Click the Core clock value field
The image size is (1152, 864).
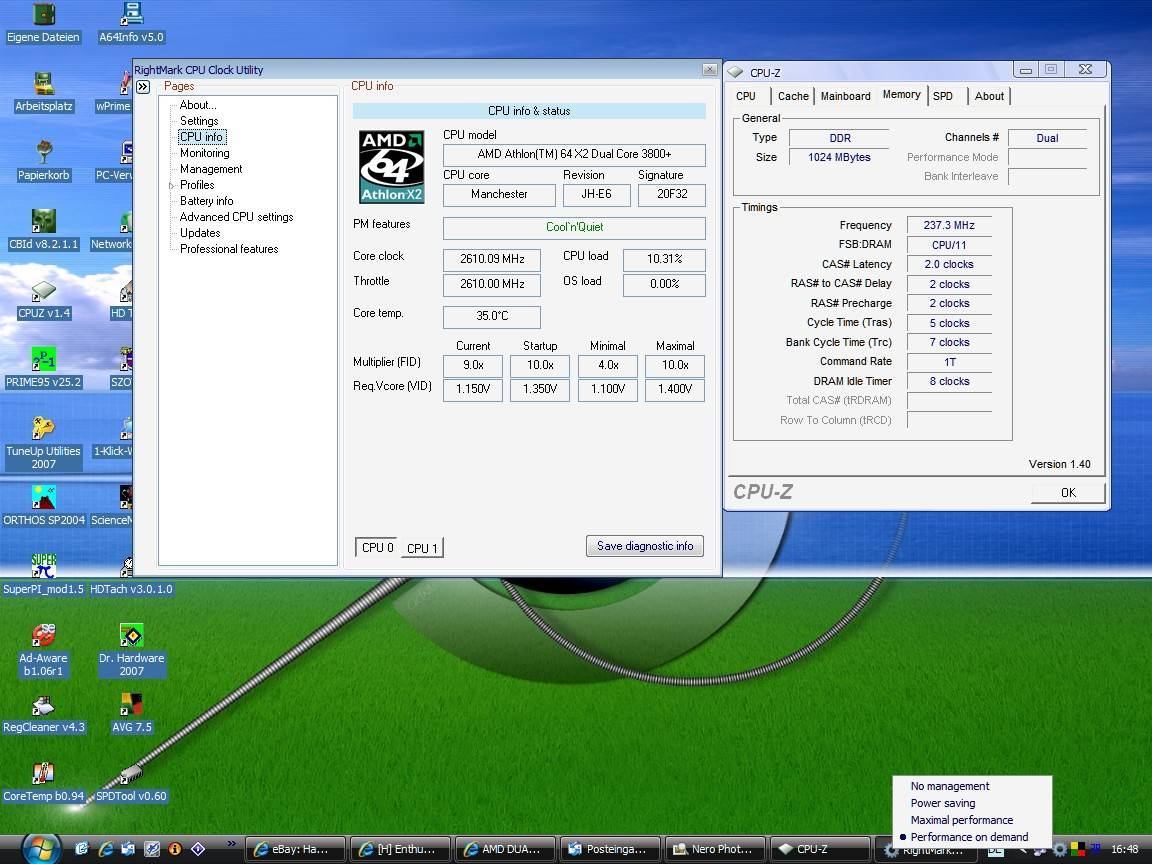[492, 259]
